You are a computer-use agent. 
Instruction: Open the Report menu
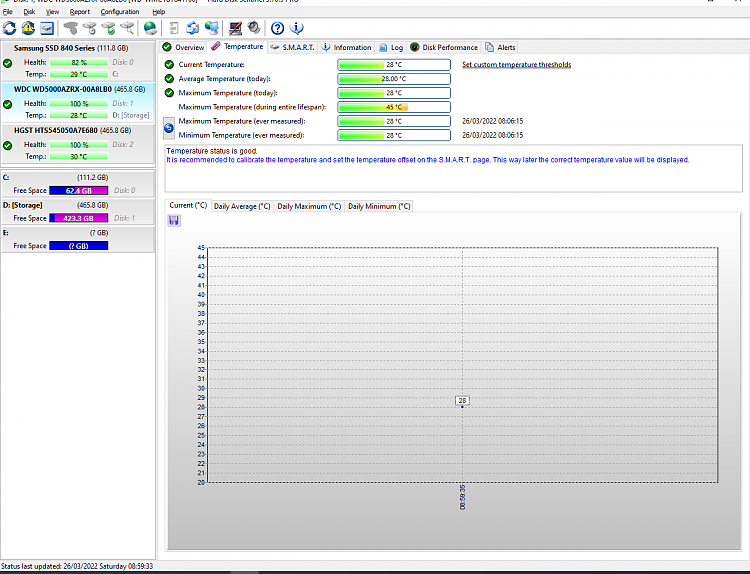[x=80, y=12]
